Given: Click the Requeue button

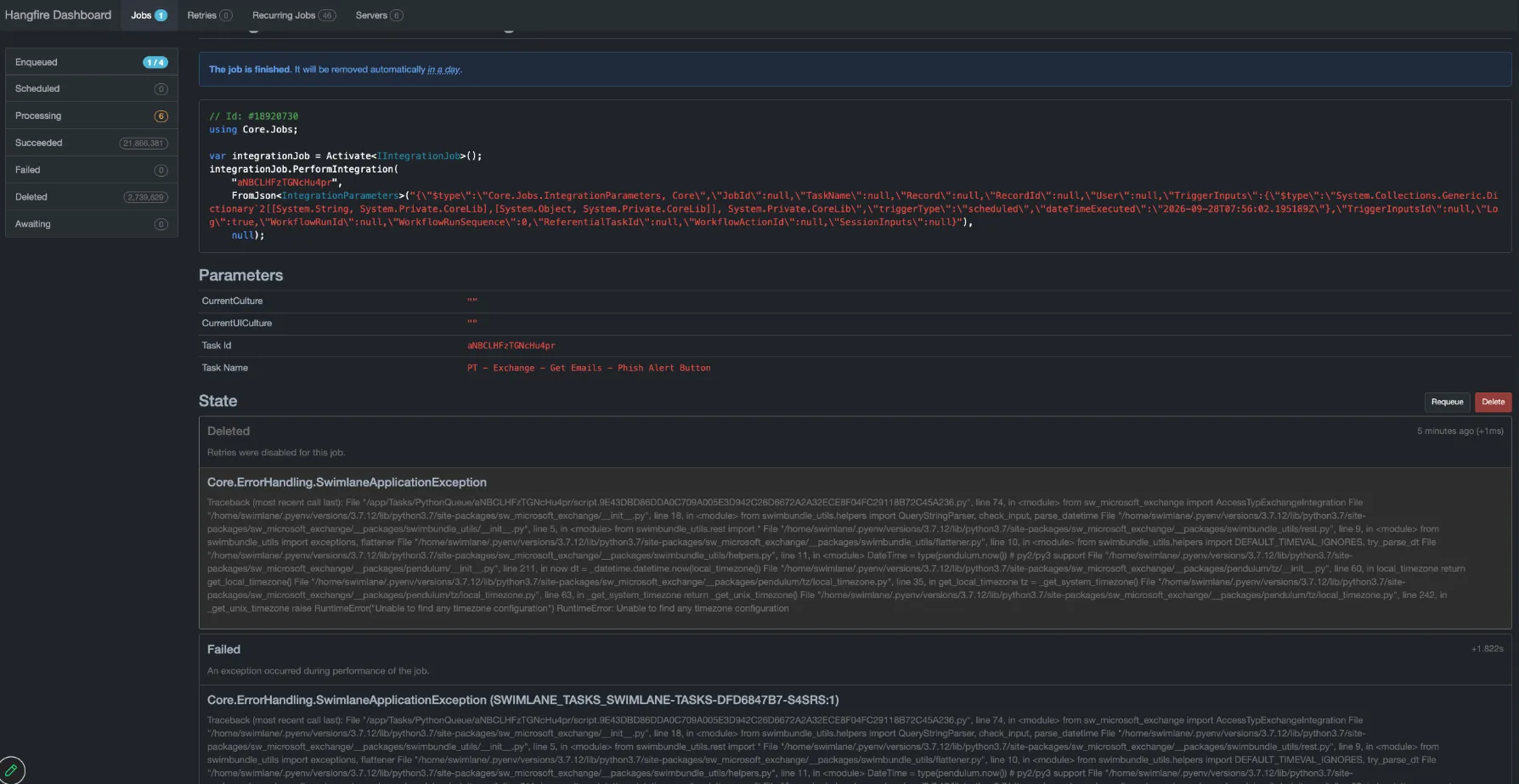Looking at the screenshot, I should (x=1447, y=402).
